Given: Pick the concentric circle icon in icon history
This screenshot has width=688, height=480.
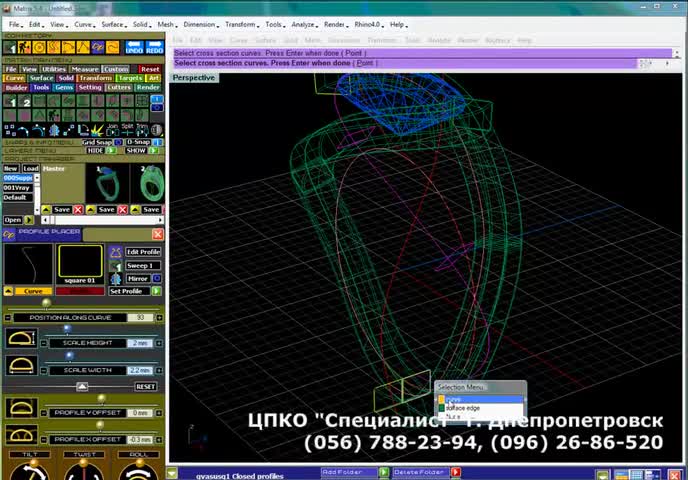Looking at the screenshot, I should point(39,47).
